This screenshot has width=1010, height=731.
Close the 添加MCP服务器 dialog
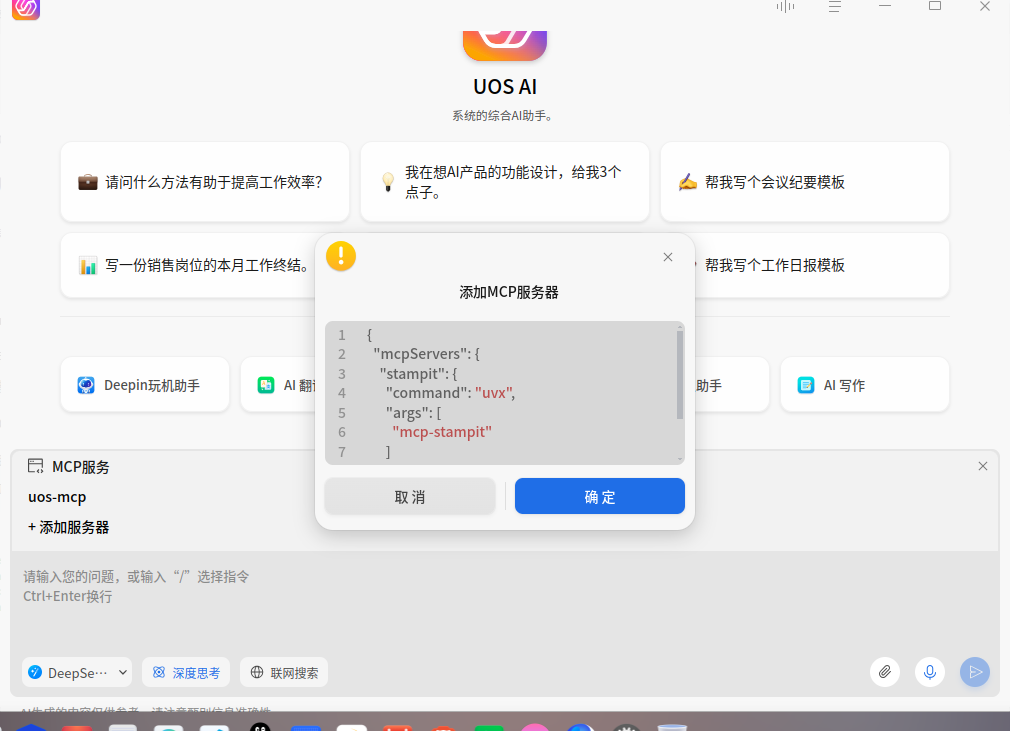[x=668, y=257]
